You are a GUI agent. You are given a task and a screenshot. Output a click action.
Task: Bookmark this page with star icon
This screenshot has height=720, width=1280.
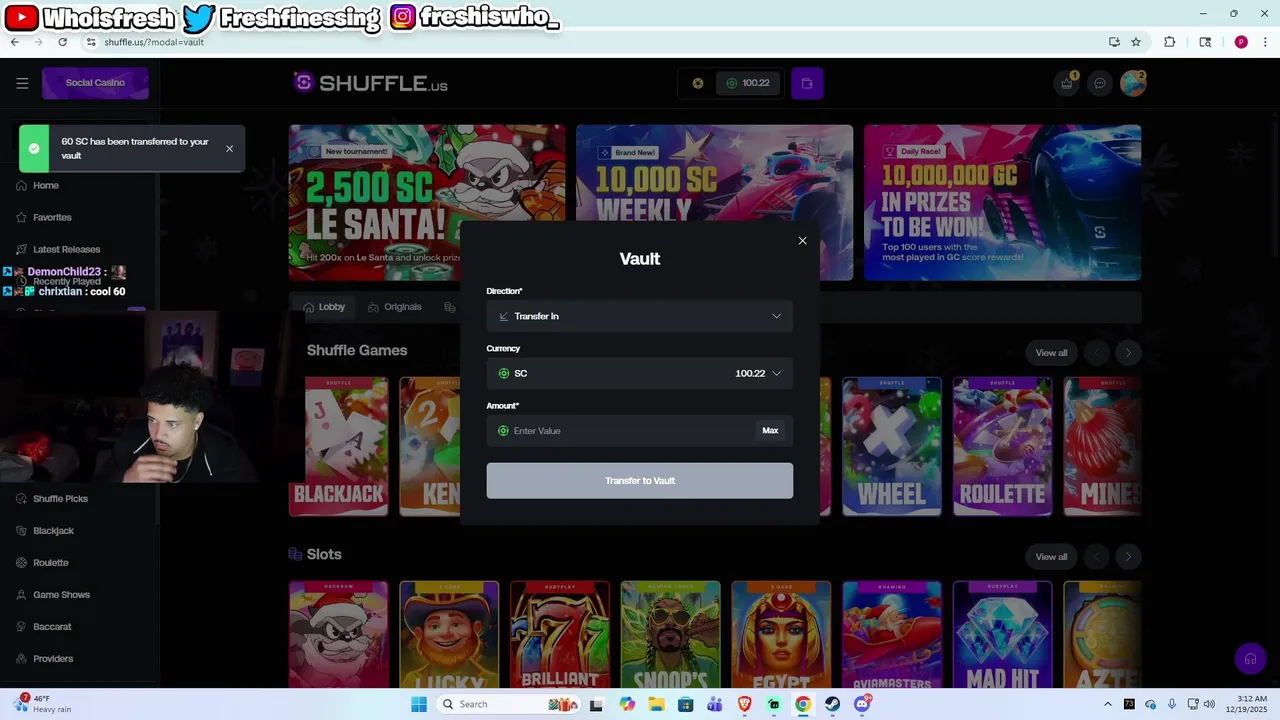[x=1136, y=42]
